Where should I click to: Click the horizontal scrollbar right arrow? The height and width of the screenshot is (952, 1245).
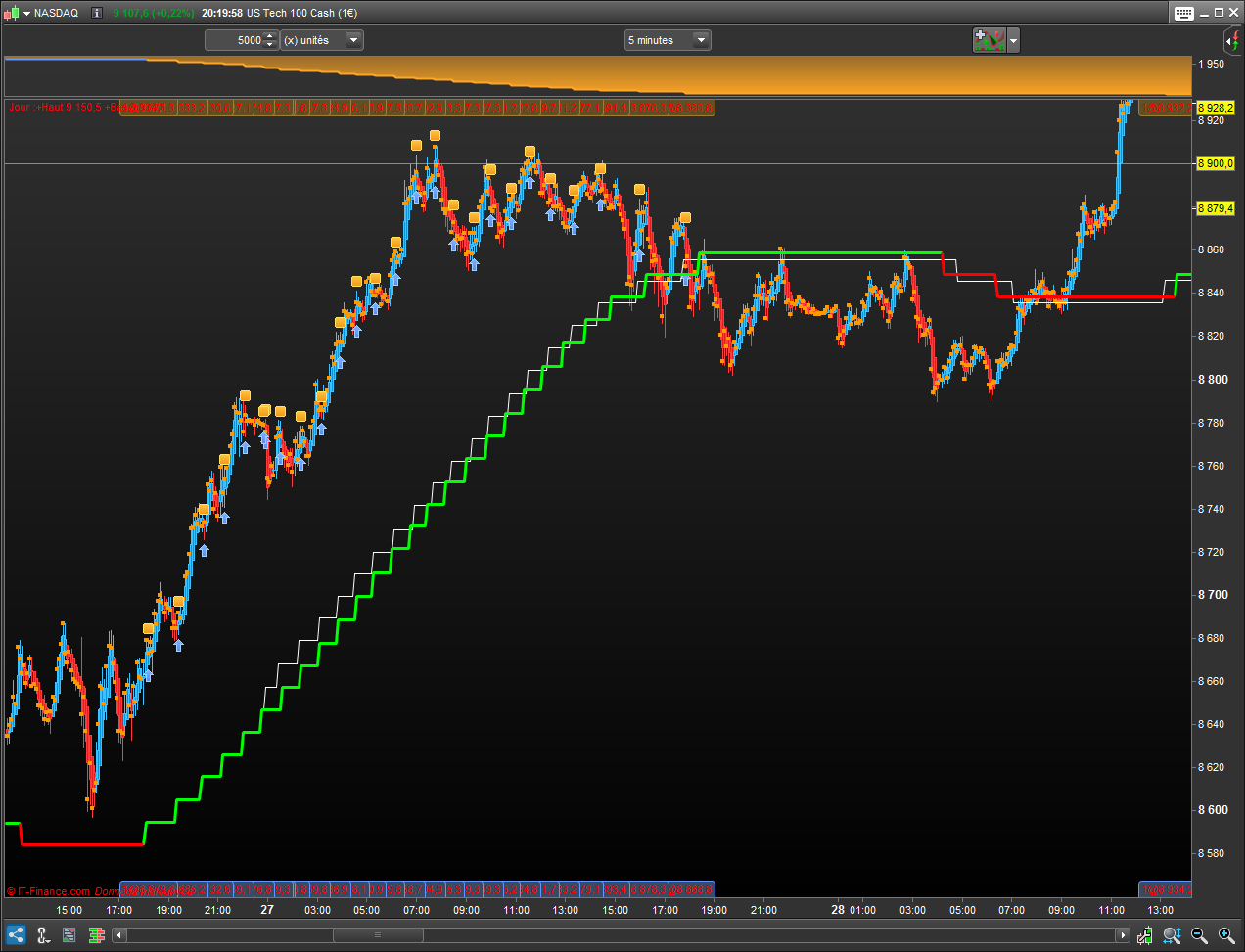pos(1123,935)
